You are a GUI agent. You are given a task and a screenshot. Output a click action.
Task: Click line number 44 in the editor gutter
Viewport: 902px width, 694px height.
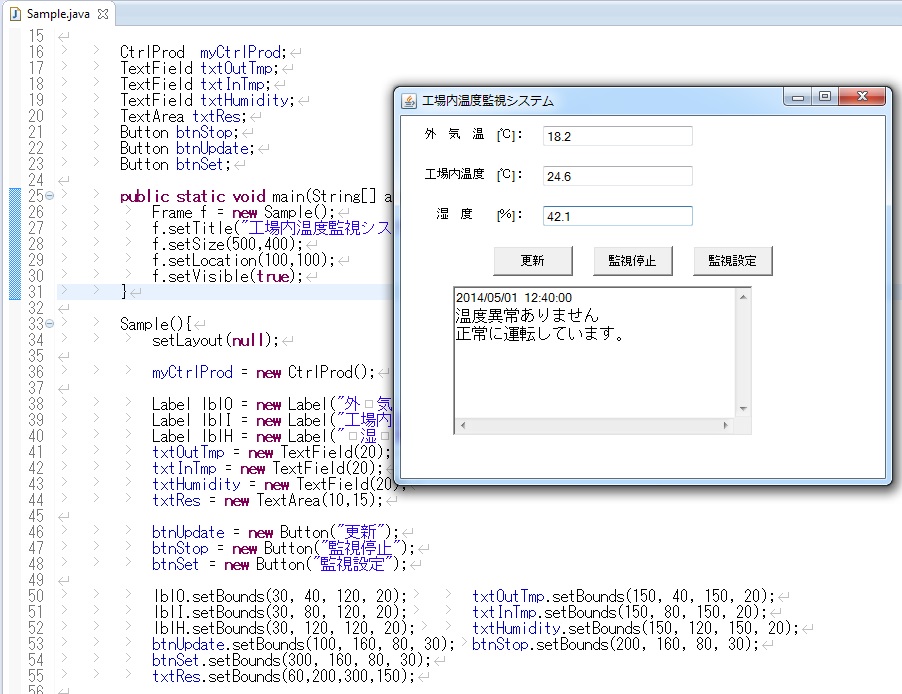point(36,500)
